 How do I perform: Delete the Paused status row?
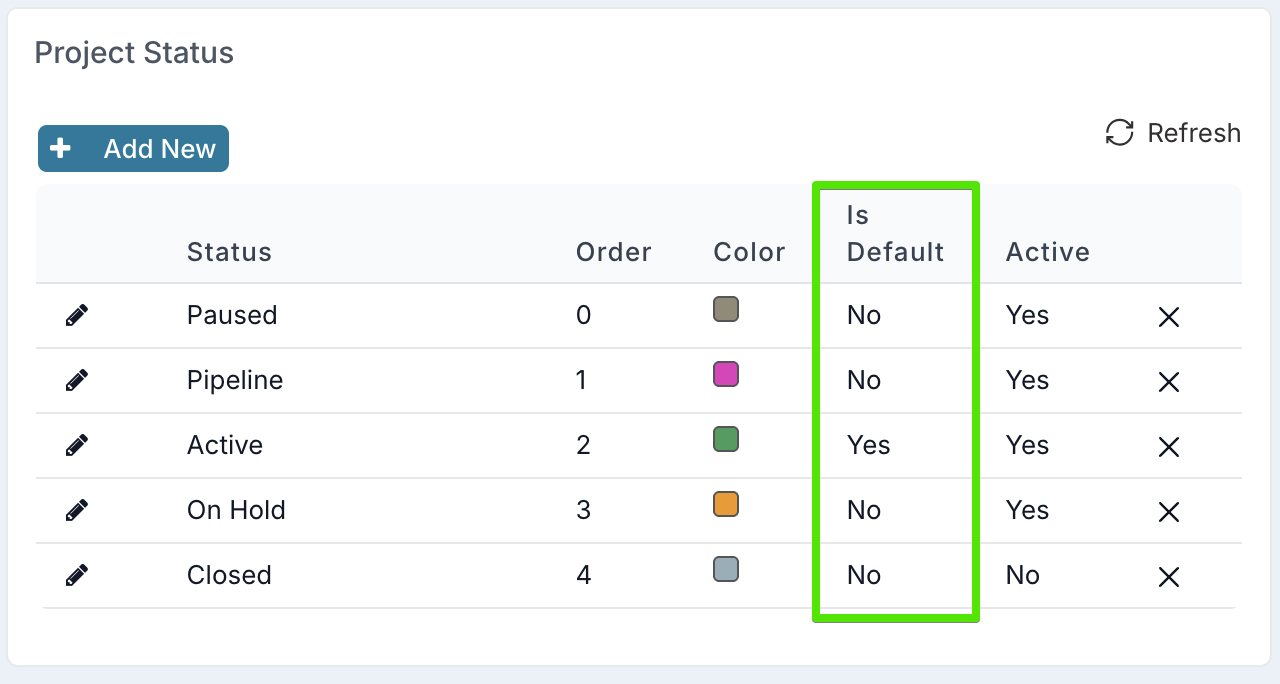pos(1169,317)
